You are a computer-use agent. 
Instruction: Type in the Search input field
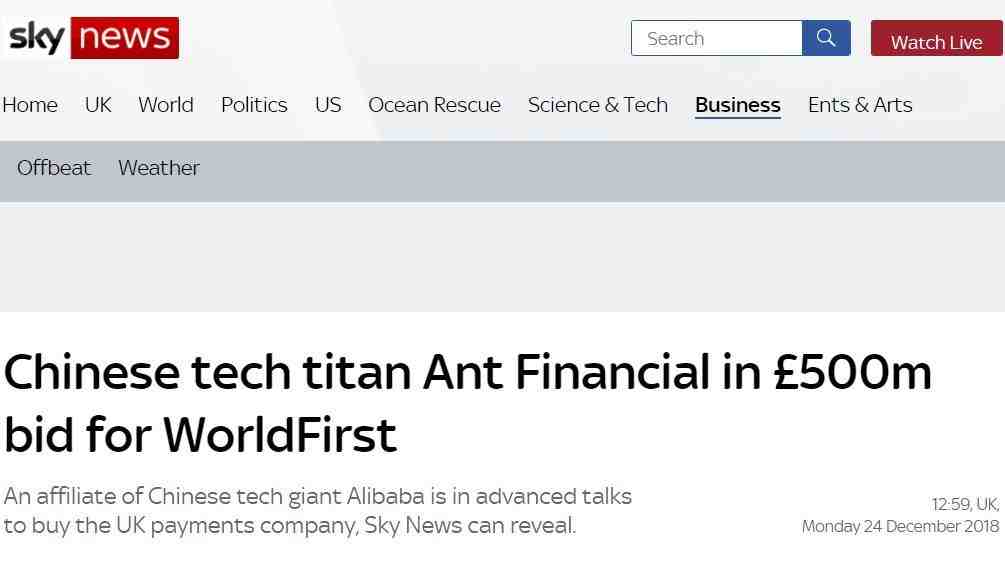pyautogui.click(x=717, y=38)
